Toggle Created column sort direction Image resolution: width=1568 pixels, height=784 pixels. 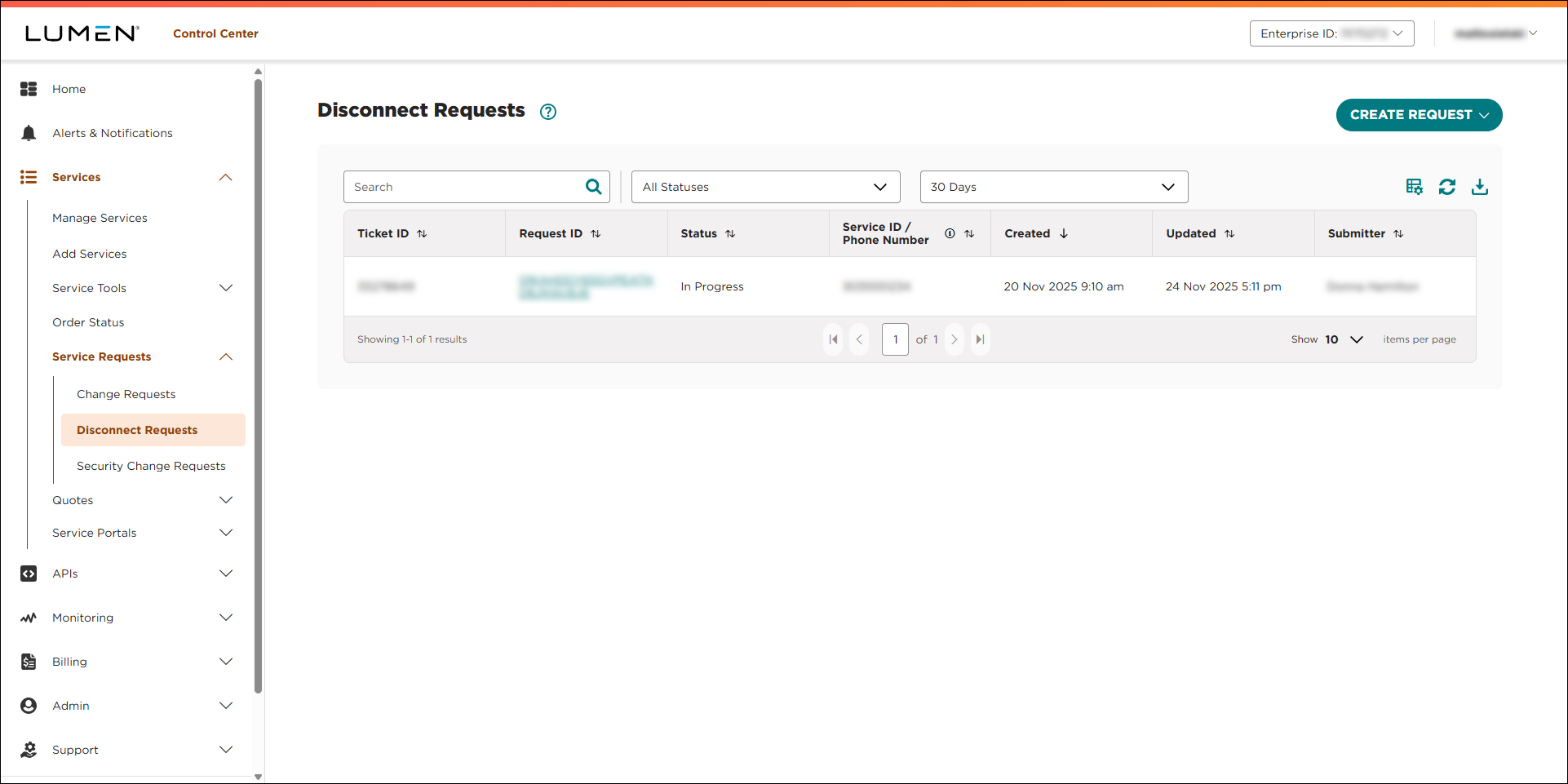coord(1064,233)
